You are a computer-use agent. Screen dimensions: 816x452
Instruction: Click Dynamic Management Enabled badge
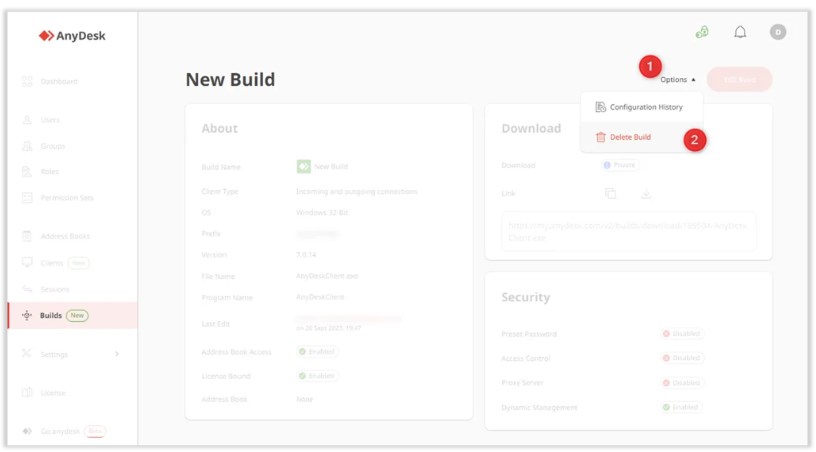coord(681,407)
